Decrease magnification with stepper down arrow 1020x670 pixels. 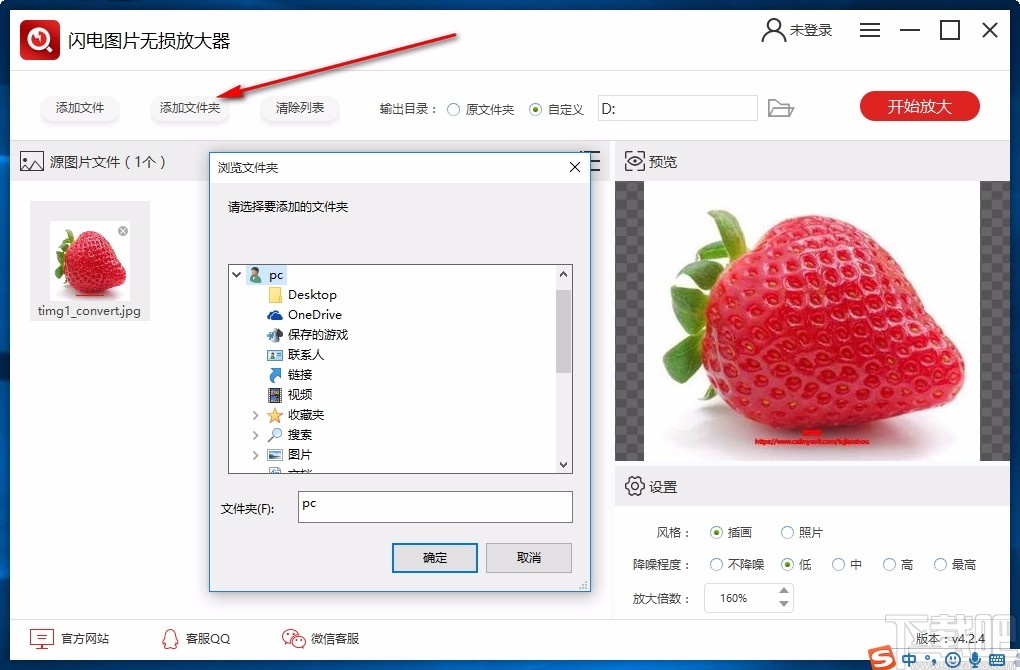click(x=784, y=604)
